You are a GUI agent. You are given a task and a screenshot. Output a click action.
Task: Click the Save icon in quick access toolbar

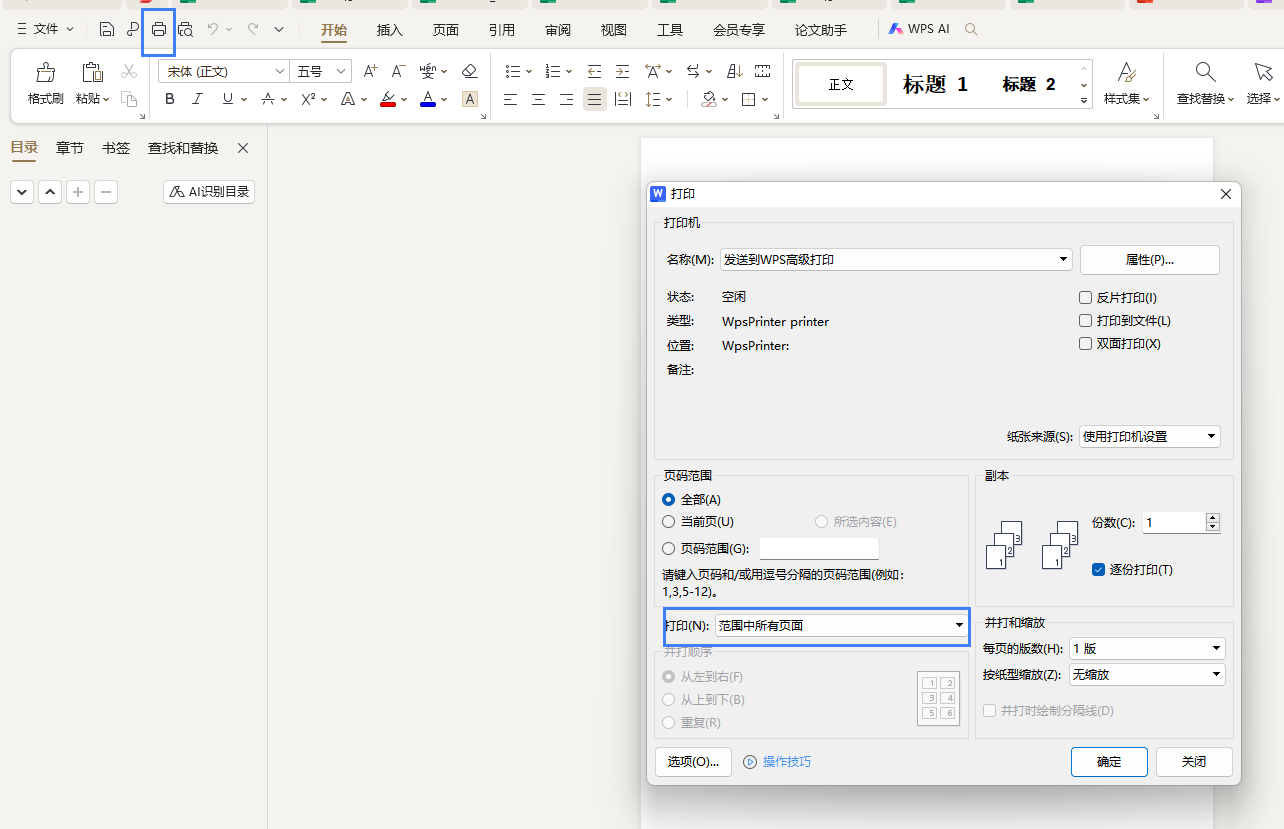point(107,30)
